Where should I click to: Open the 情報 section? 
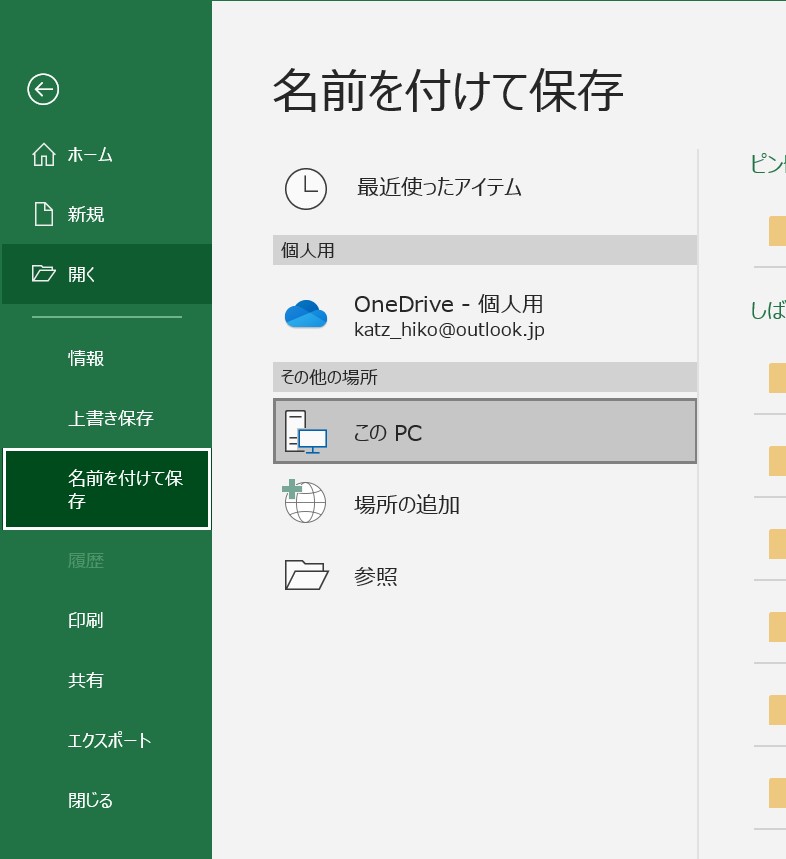click(107, 358)
